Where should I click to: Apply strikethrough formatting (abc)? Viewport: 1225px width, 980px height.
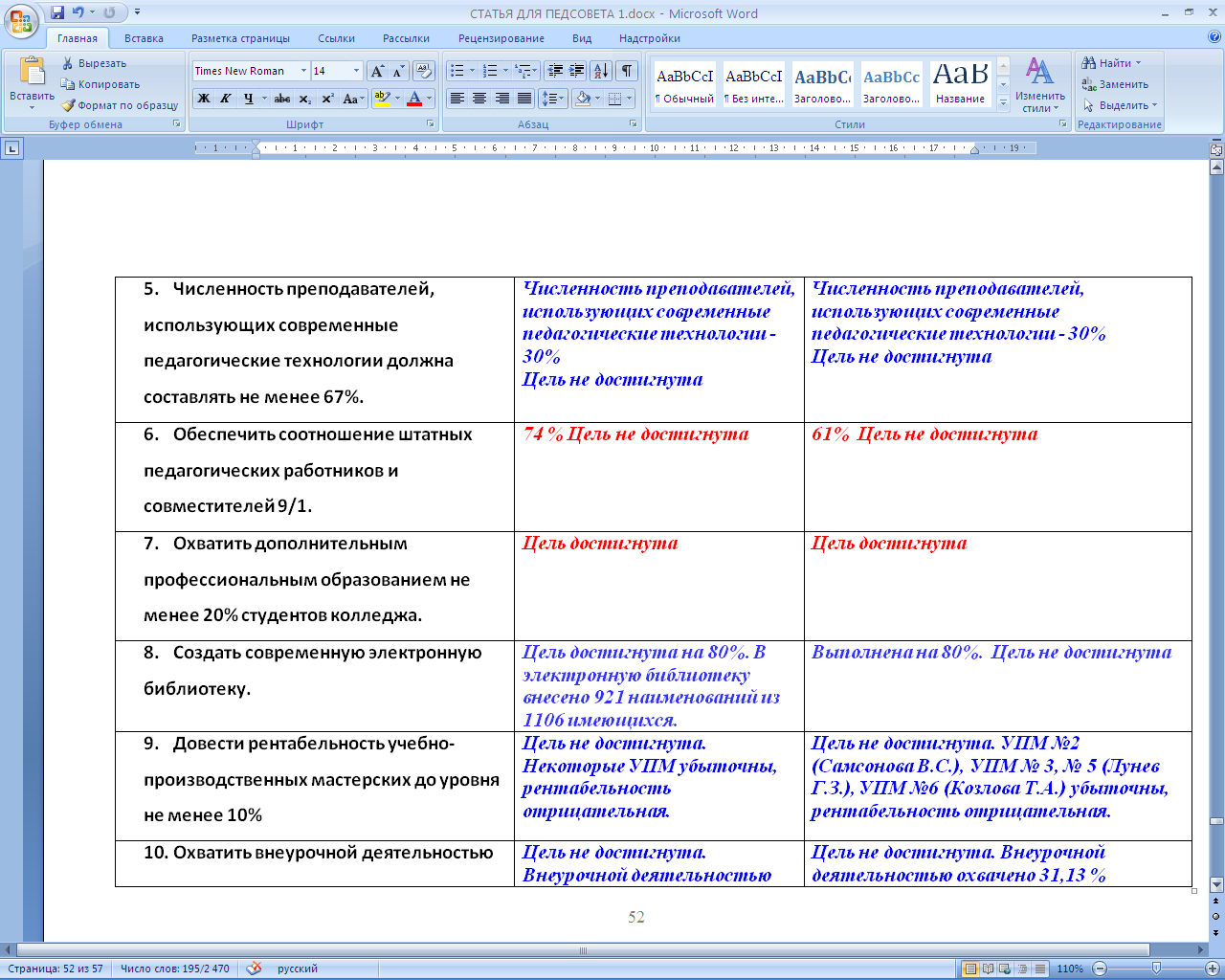tap(282, 99)
